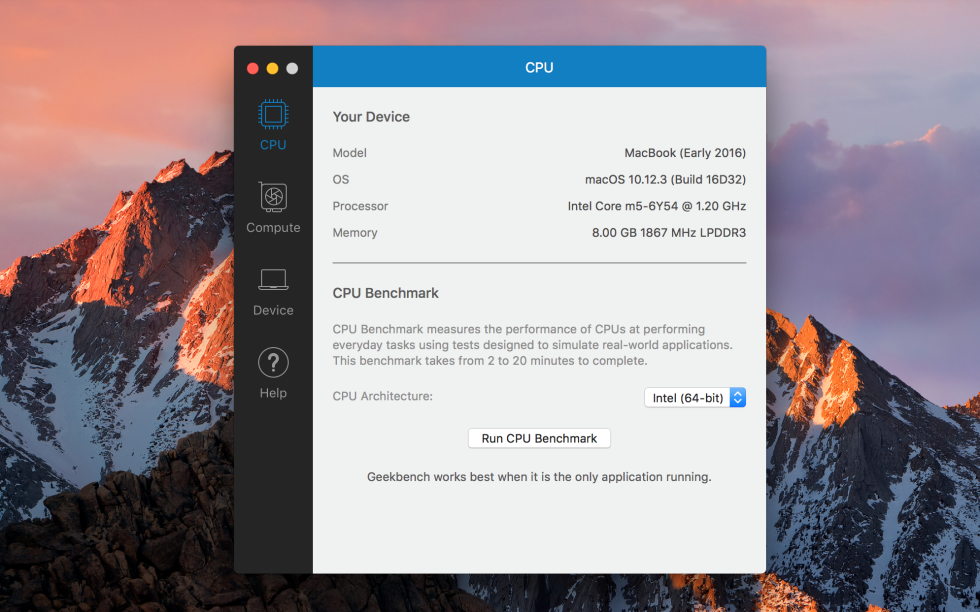Close the Geekbench window with red button
980x612 pixels.
pyautogui.click(x=252, y=68)
